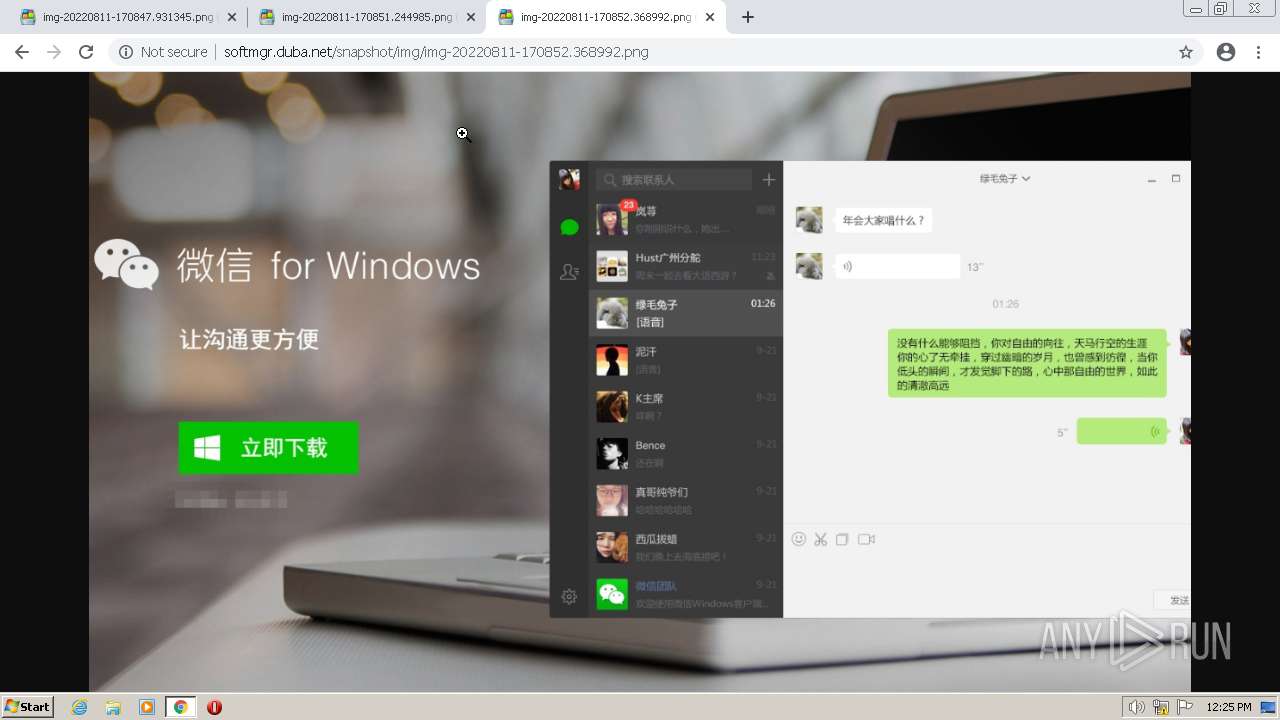
Task: Select the img-20220811-170852.368992.png tab
Action: (605, 17)
